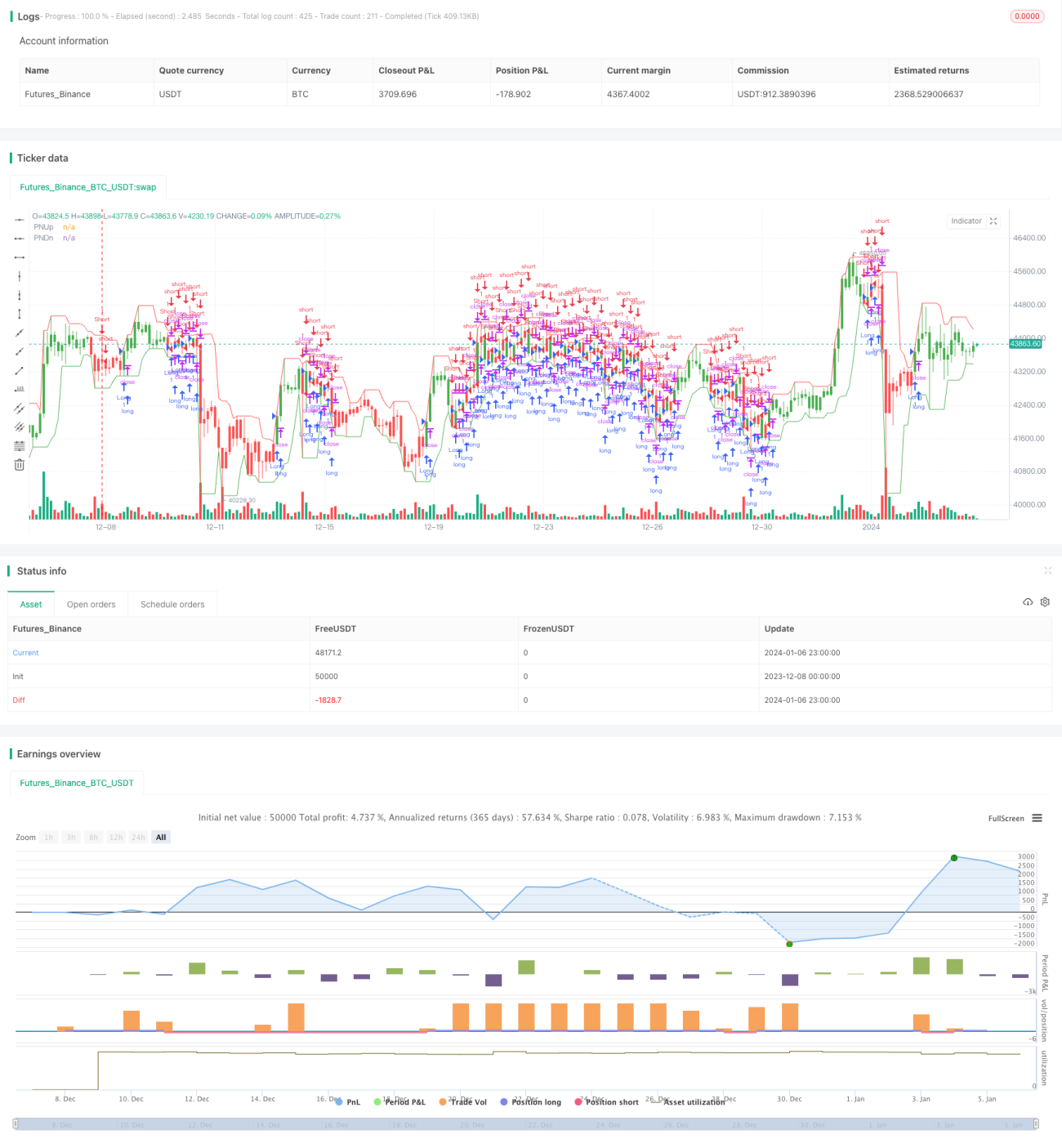The image size is (1062, 1148).
Task: Maximize the chart with the fullscreen icon
Action: coord(993,221)
